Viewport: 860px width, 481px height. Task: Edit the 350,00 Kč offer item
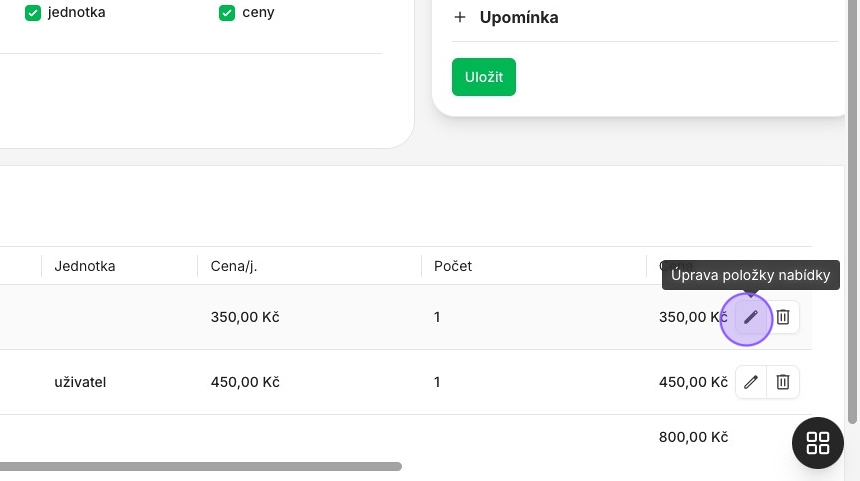point(750,317)
